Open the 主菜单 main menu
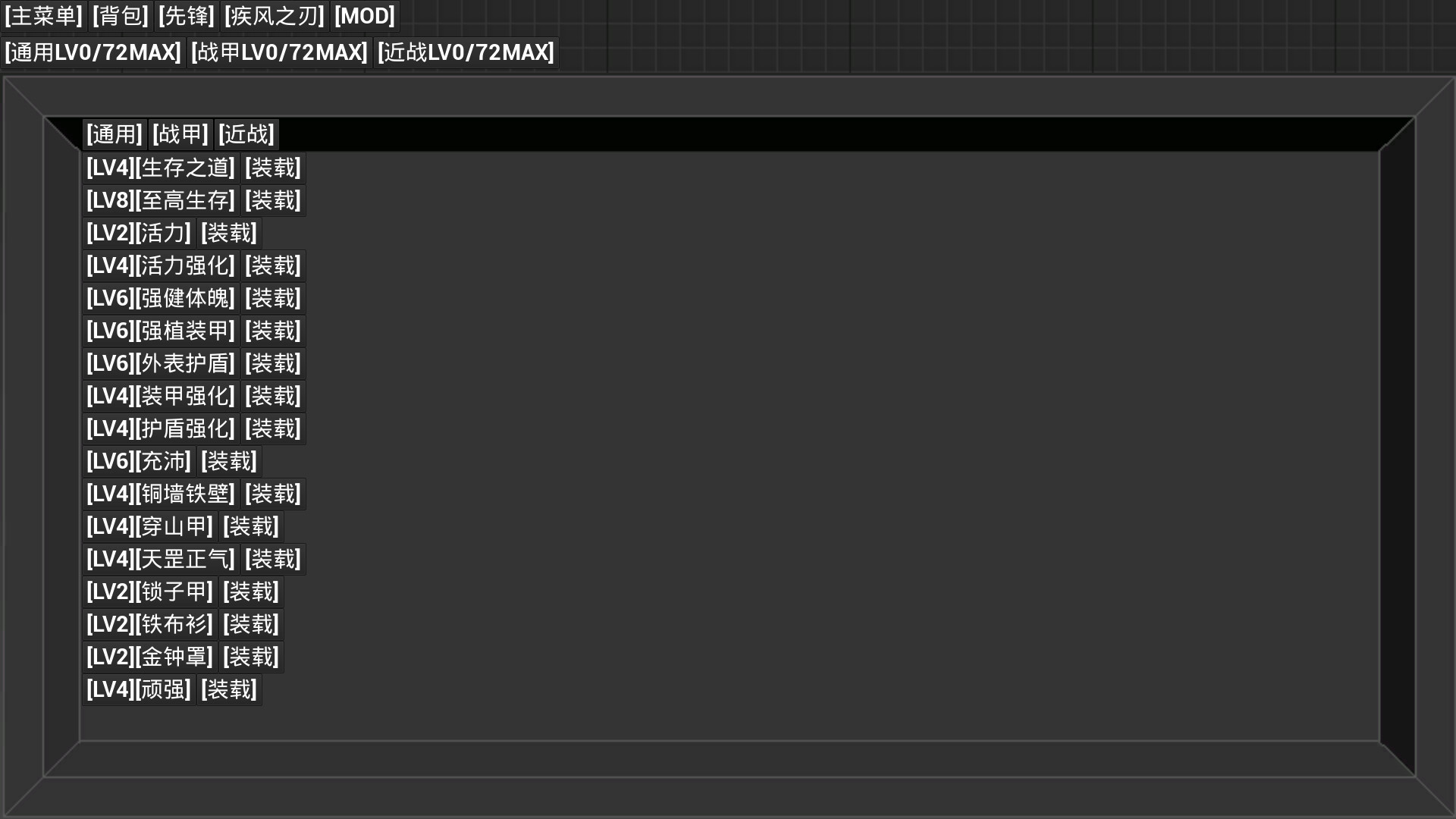 tap(43, 16)
